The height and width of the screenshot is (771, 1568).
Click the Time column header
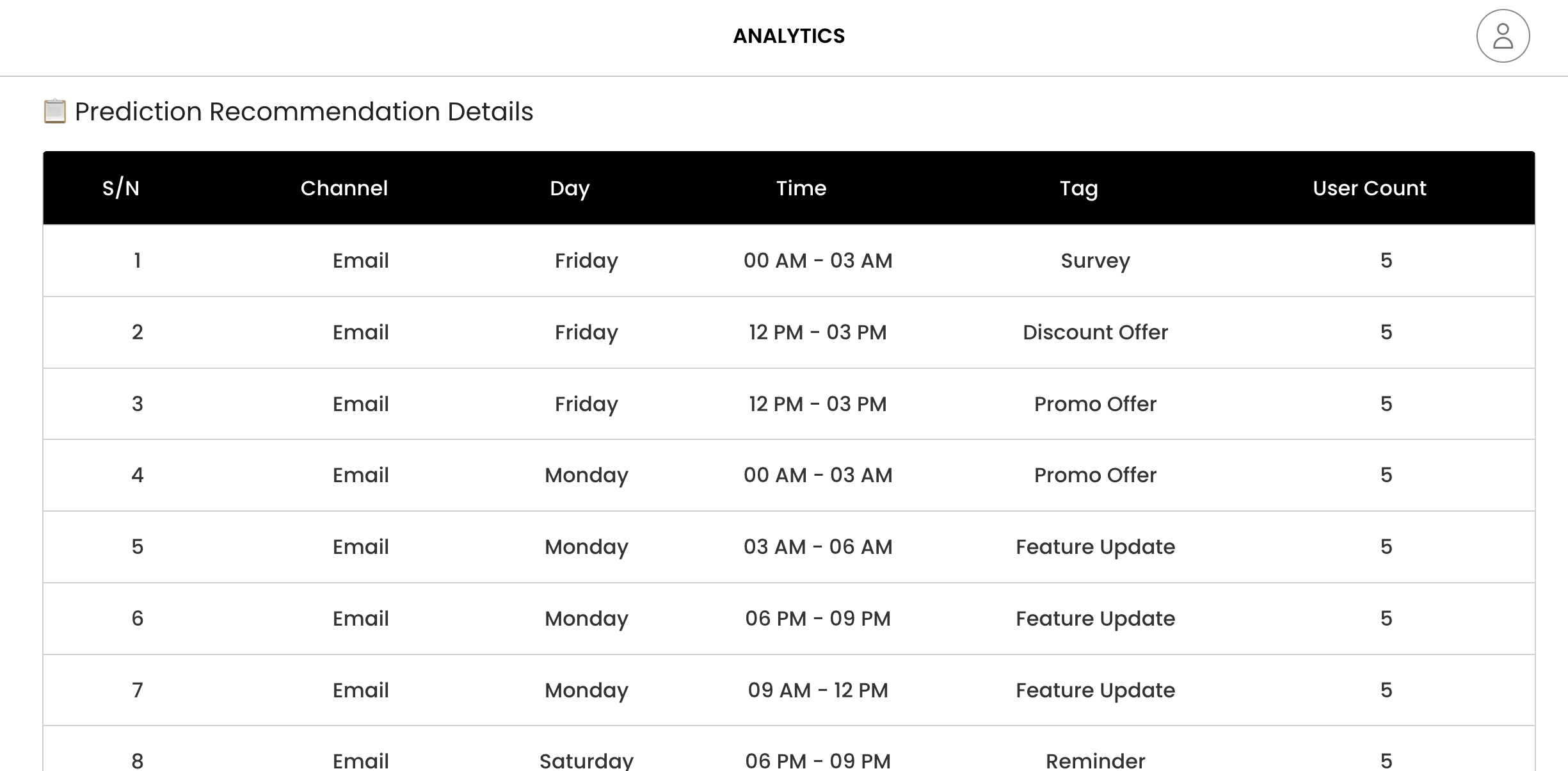(801, 188)
